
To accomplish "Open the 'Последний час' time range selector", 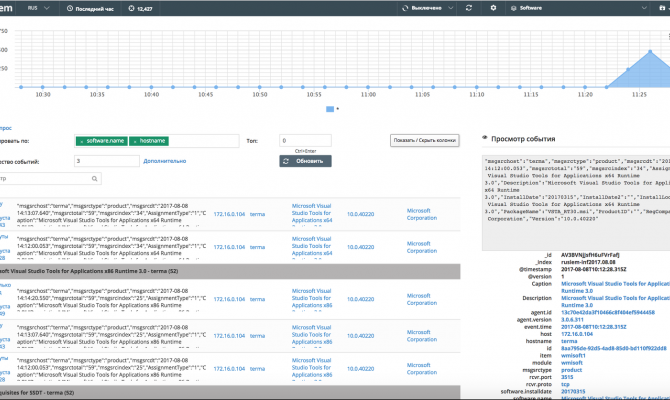I will click(90, 9).
